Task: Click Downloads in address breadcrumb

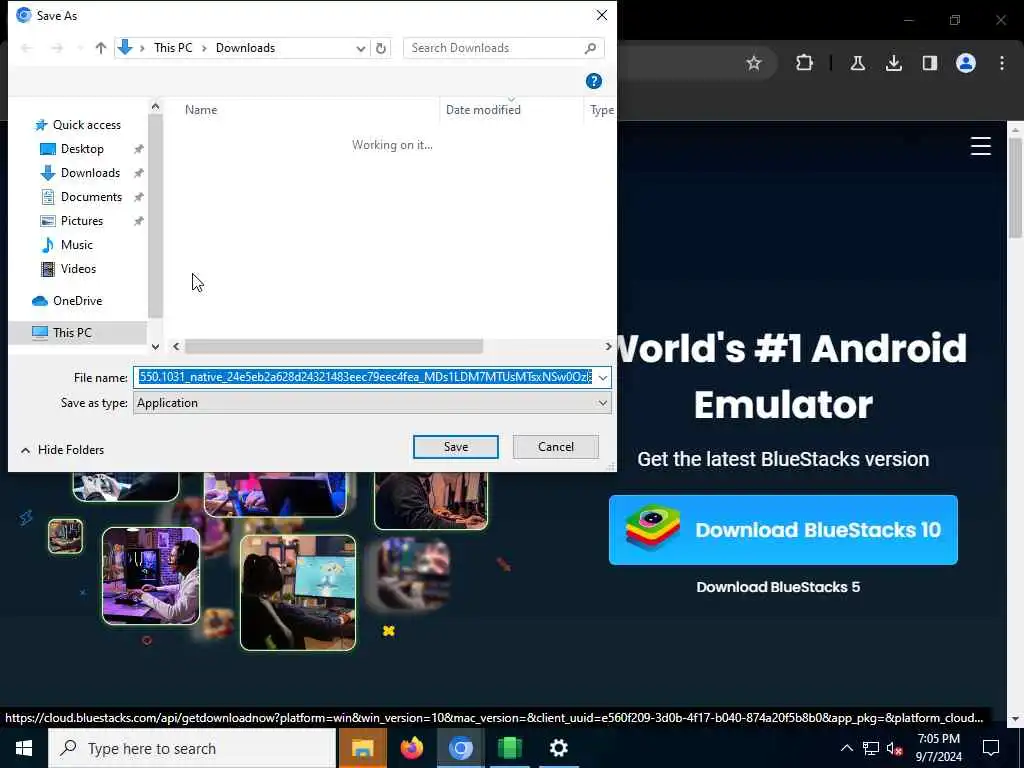Action: (246, 48)
